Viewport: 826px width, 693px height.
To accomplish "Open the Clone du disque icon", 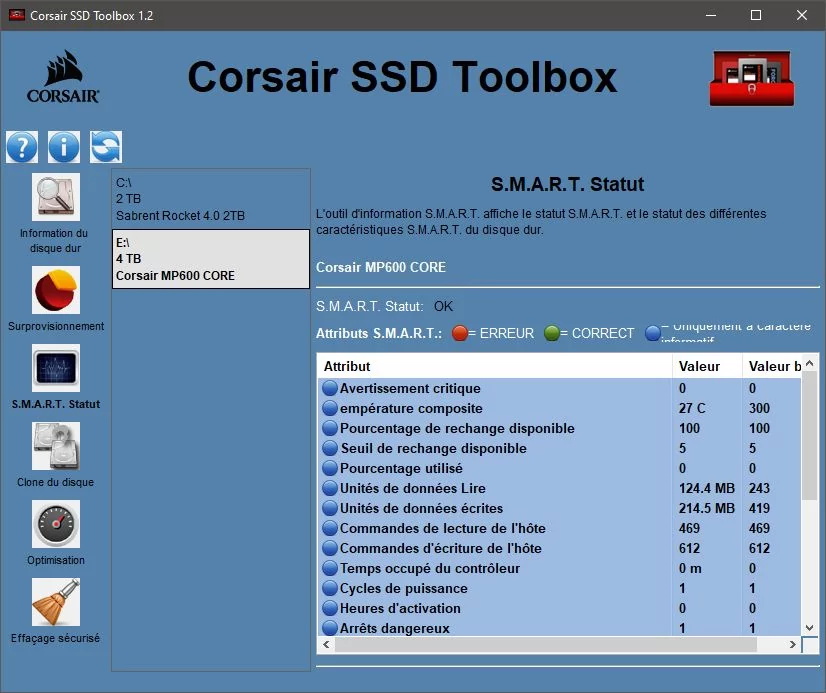I will click(56, 446).
